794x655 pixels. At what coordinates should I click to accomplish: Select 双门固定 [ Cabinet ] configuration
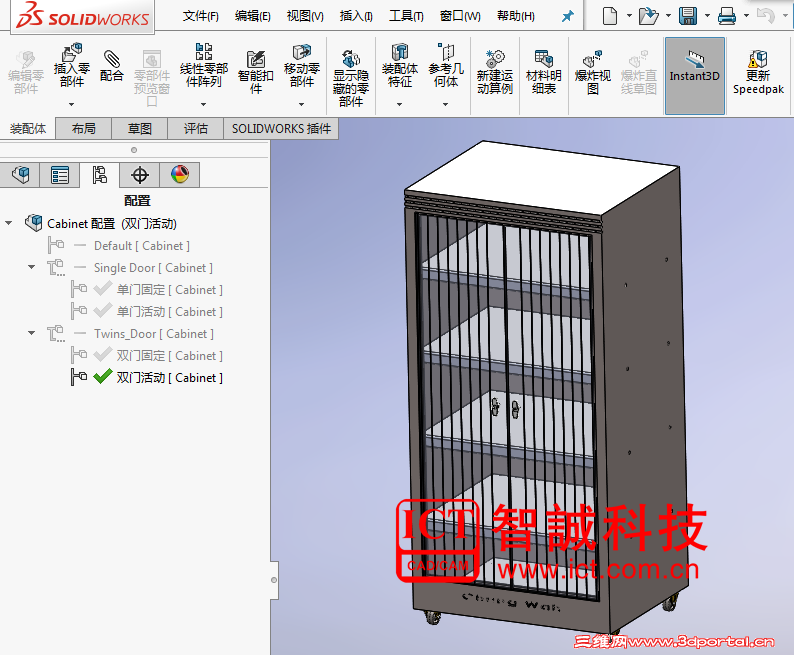point(170,355)
